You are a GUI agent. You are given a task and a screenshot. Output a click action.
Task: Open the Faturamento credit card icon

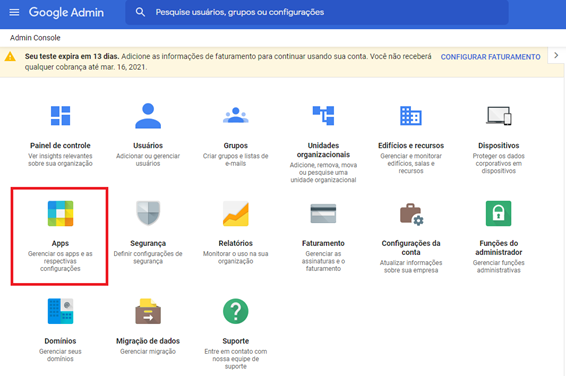(323, 213)
